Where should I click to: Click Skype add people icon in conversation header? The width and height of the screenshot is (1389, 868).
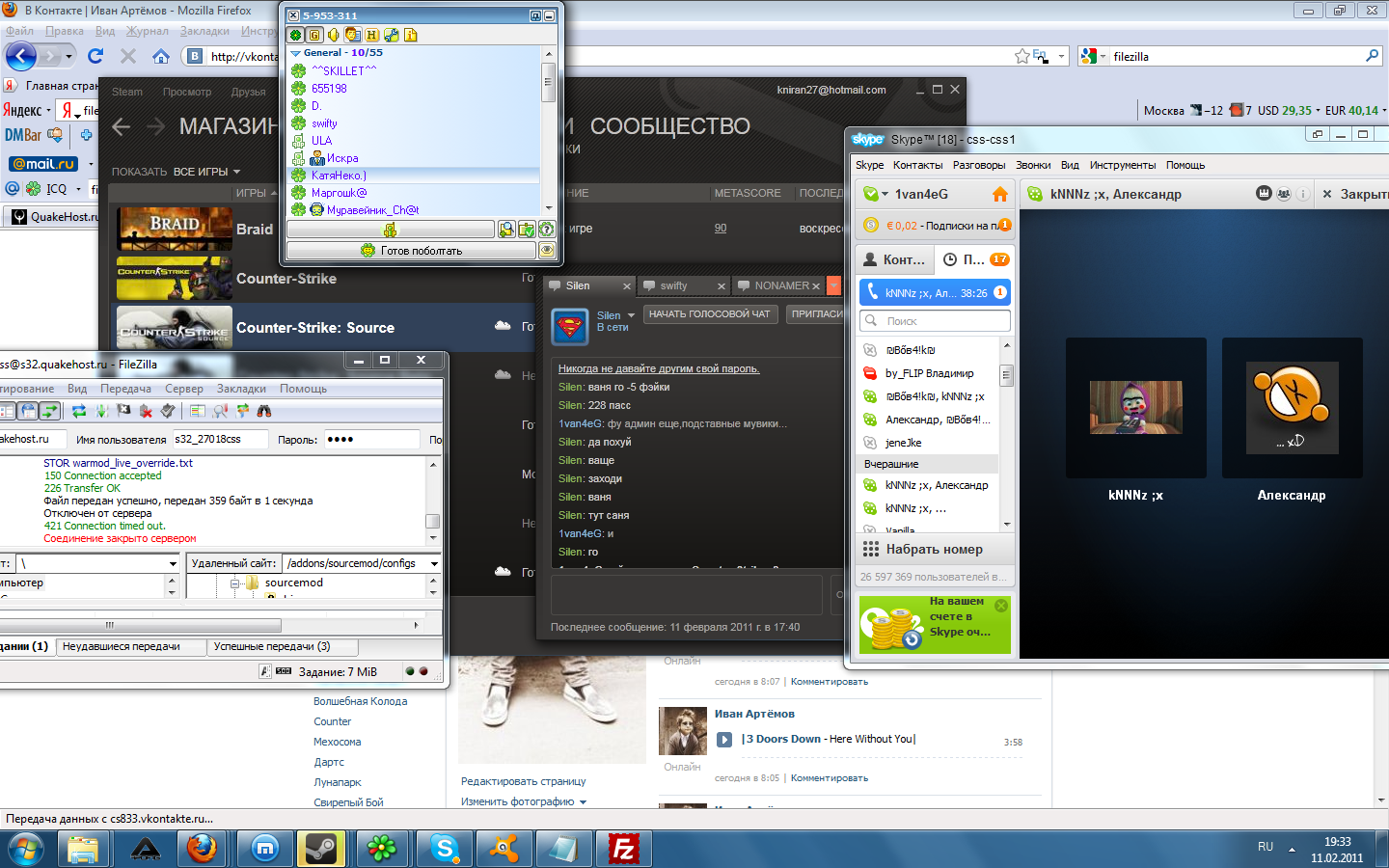coord(1284,194)
